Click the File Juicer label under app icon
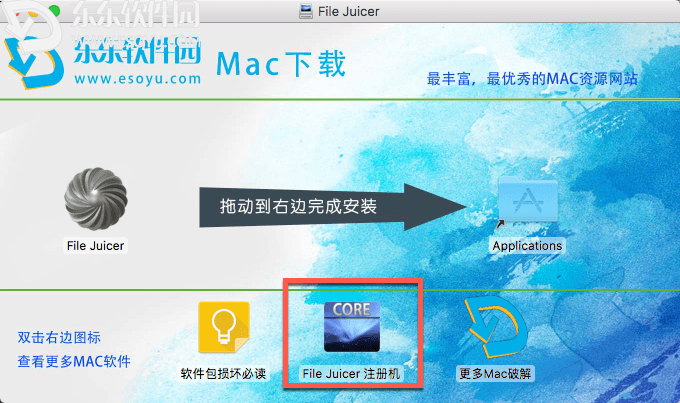Screen dimensions: 680x403 click(x=95, y=246)
